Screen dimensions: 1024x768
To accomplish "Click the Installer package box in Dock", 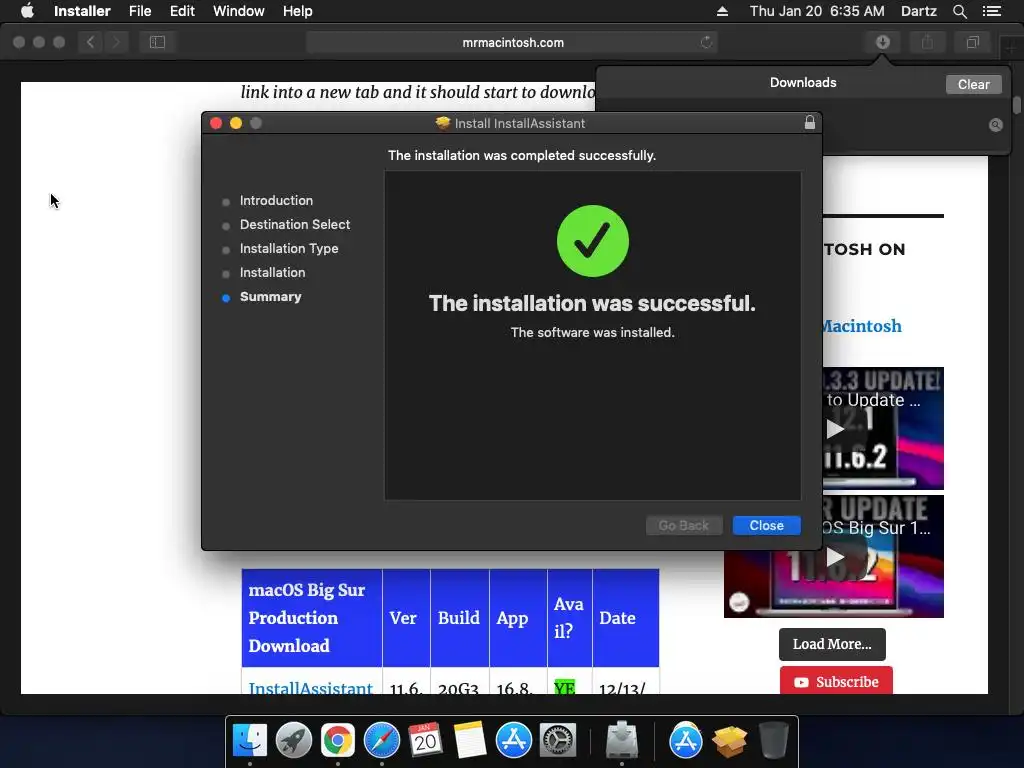I will [x=729, y=741].
